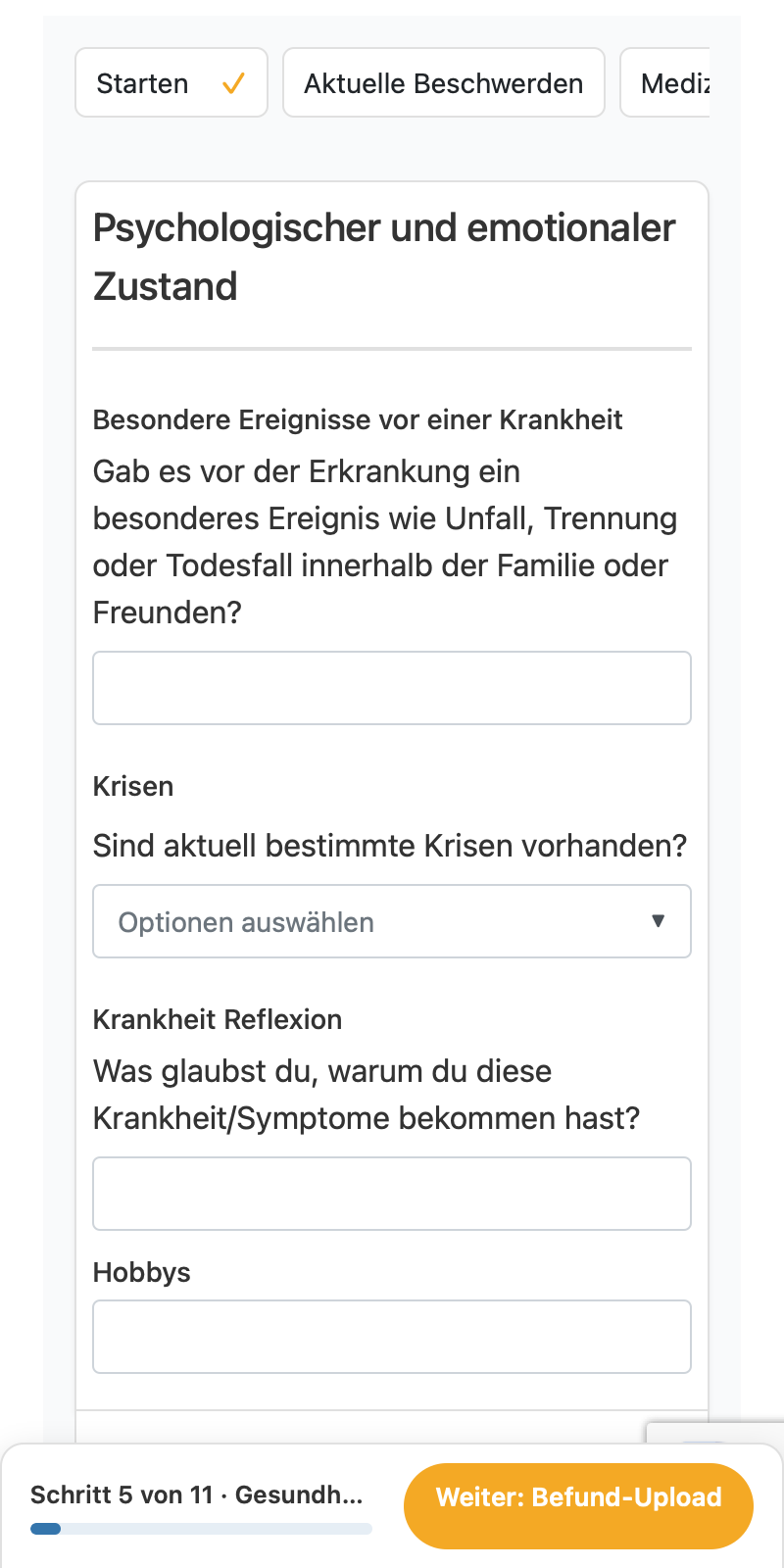
Task: Click the reCAPTCHA badge at right edge
Action: click(715, 1433)
